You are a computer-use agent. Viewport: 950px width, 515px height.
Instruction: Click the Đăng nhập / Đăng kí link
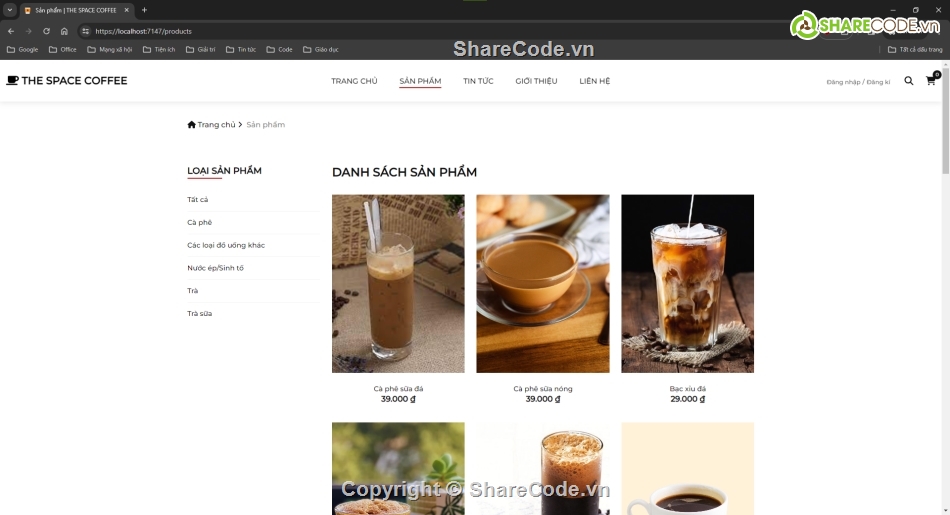point(858,82)
